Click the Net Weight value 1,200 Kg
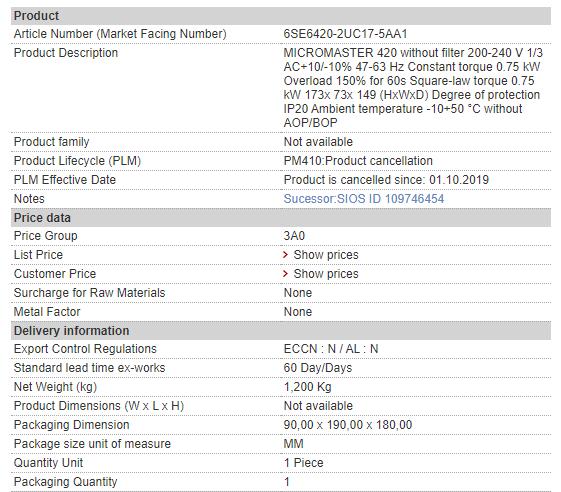Screen dimensions: 561x492 pos(307,387)
